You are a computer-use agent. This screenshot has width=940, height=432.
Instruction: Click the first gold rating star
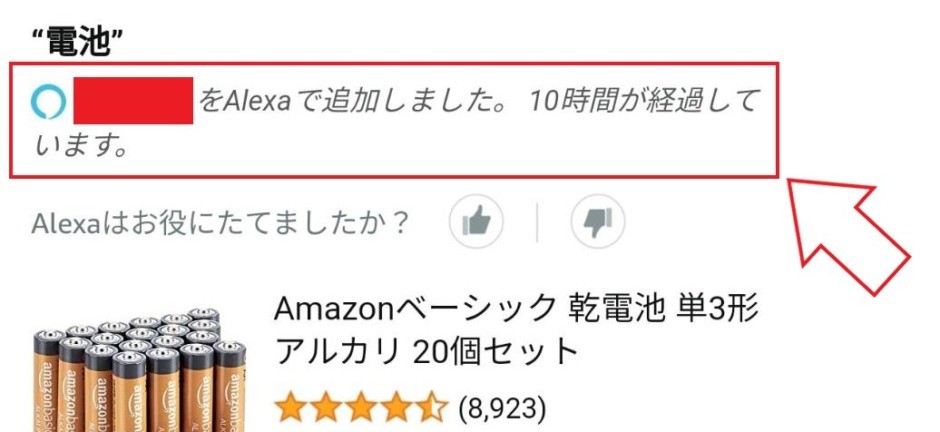pyautogui.click(x=291, y=407)
